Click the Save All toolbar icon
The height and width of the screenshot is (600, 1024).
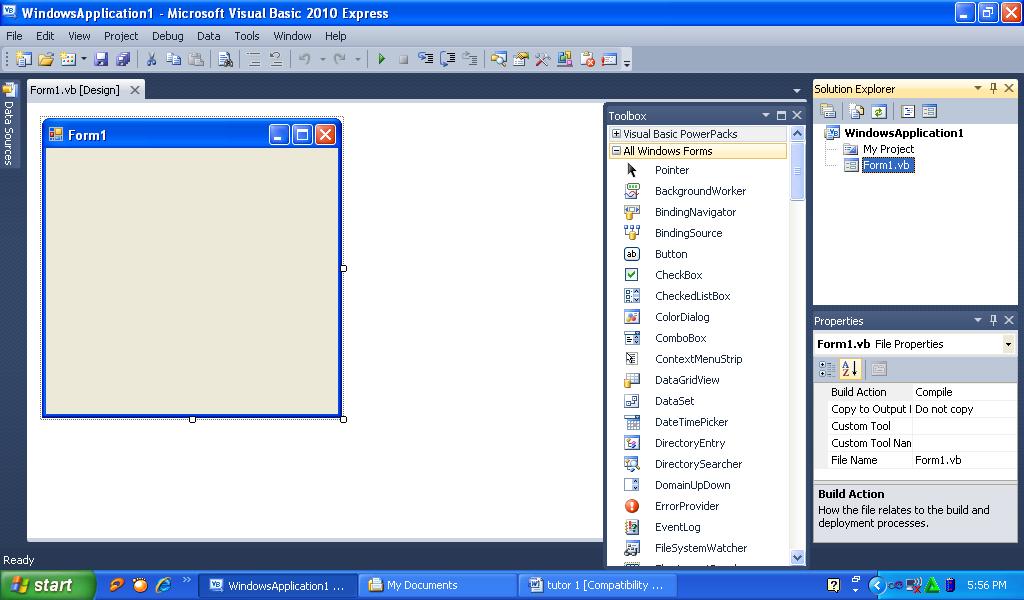pos(123,59)
